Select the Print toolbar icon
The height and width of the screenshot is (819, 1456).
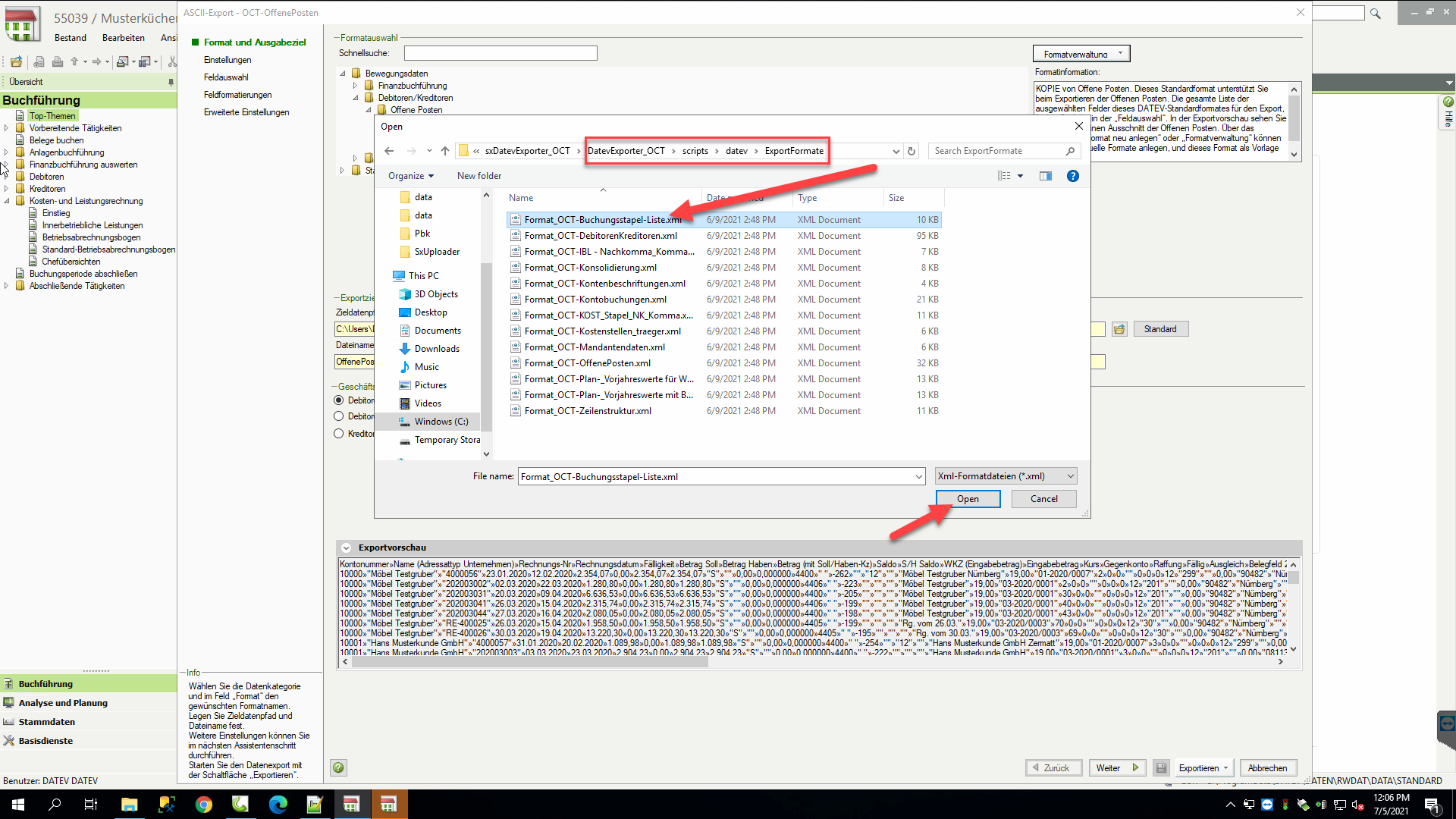tap(58, 62)
